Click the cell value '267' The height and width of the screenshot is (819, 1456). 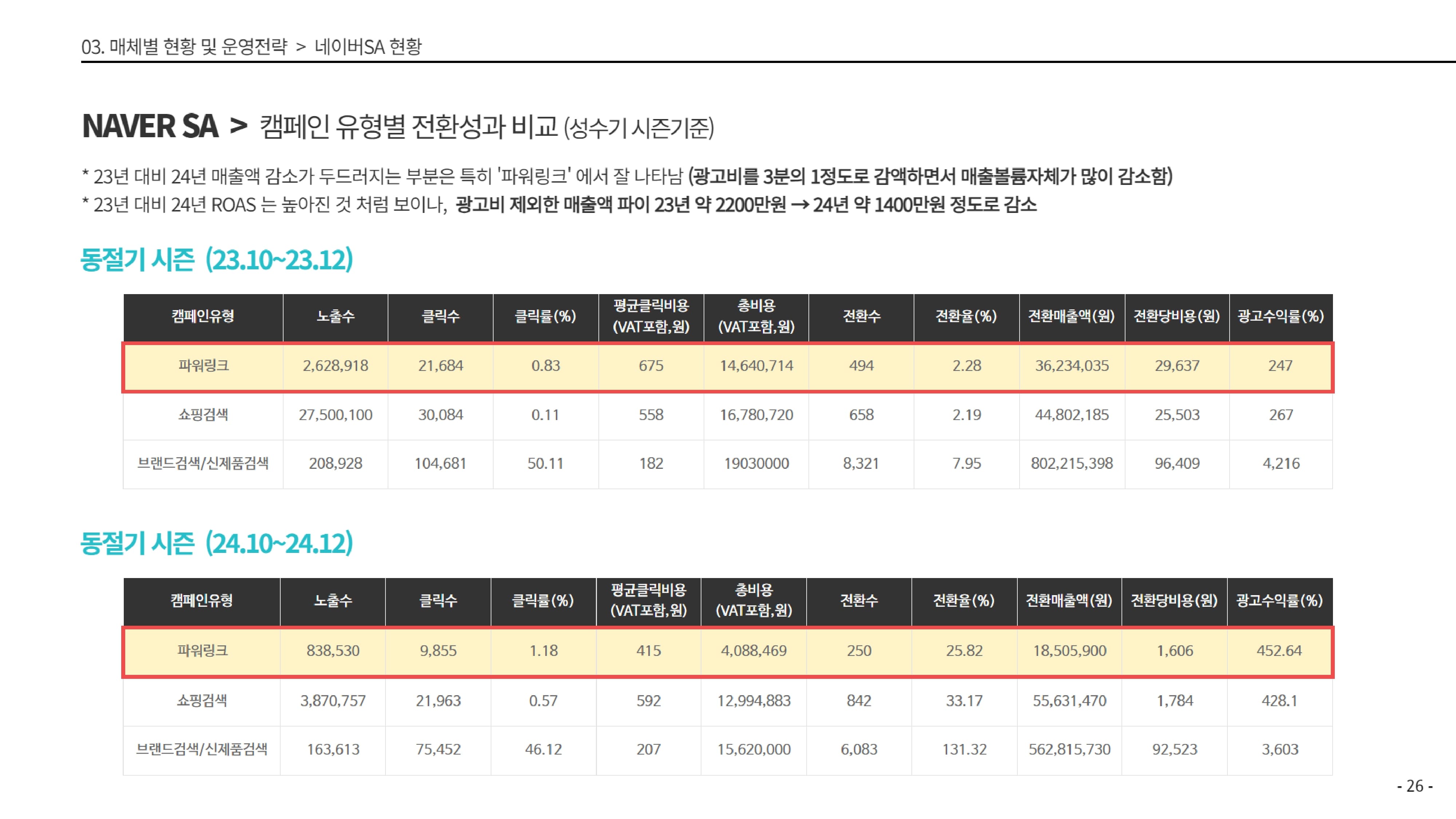click(x=1281, y=415)
